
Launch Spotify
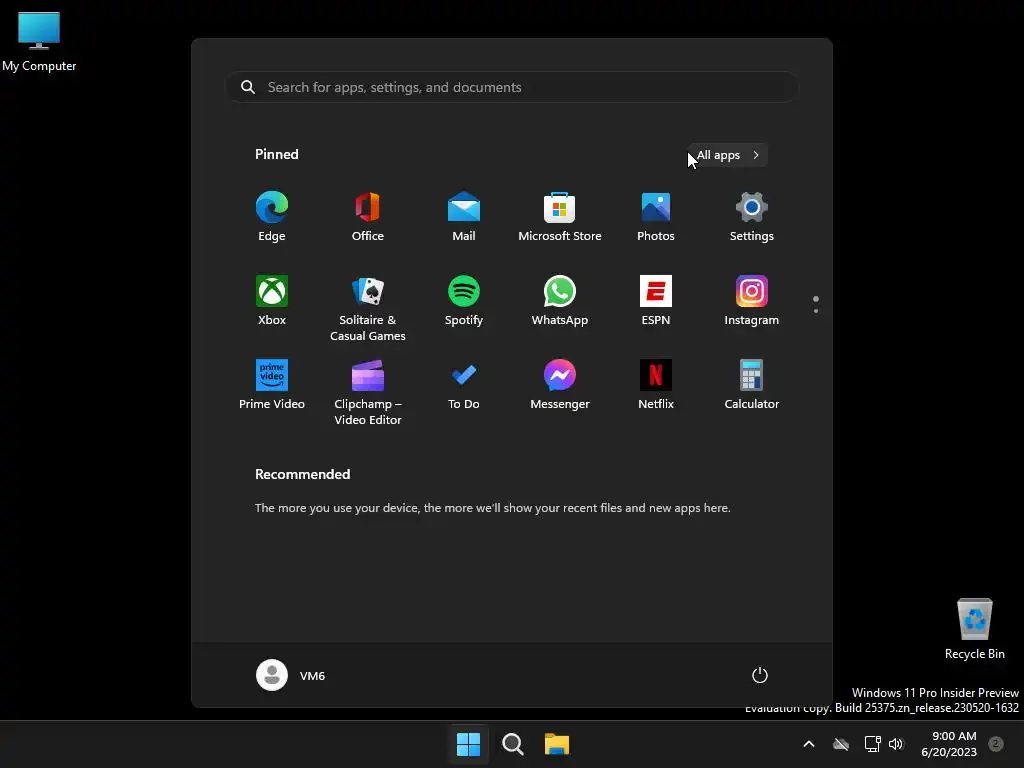pos(464,300)
